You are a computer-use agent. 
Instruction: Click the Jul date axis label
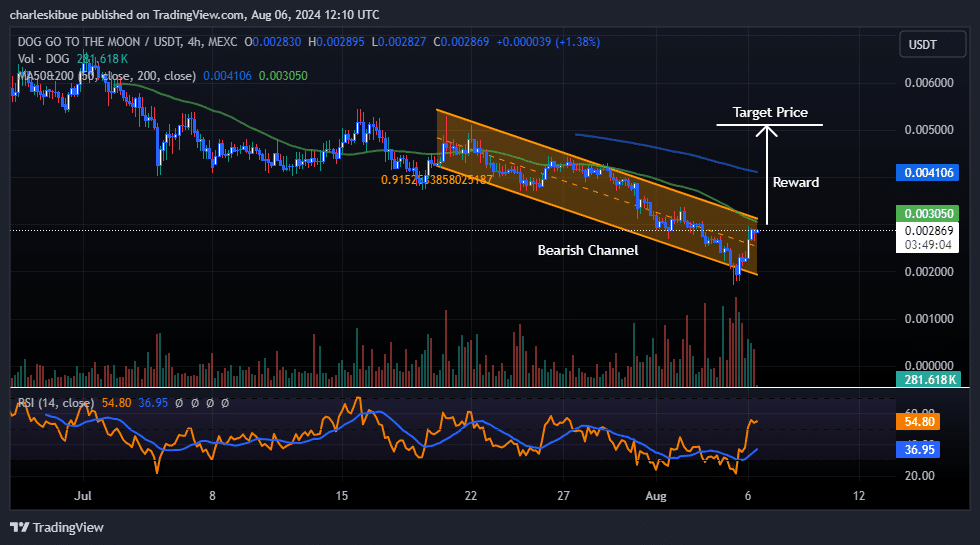(x=82, y=496)
